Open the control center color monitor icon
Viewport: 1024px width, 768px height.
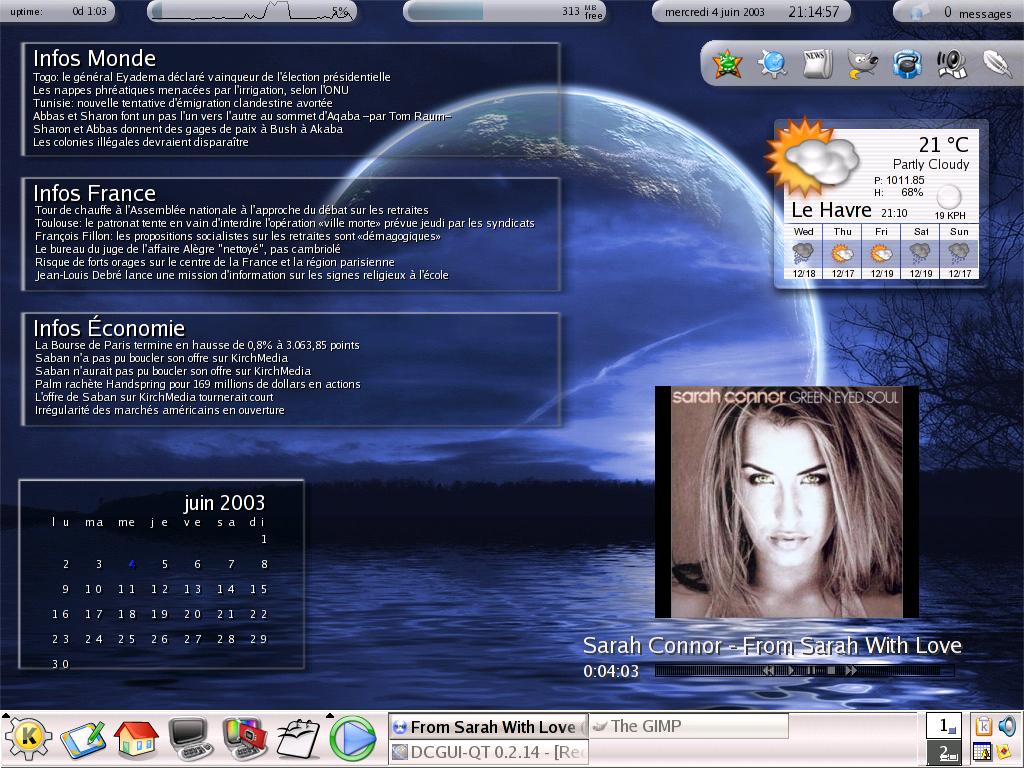245,739
